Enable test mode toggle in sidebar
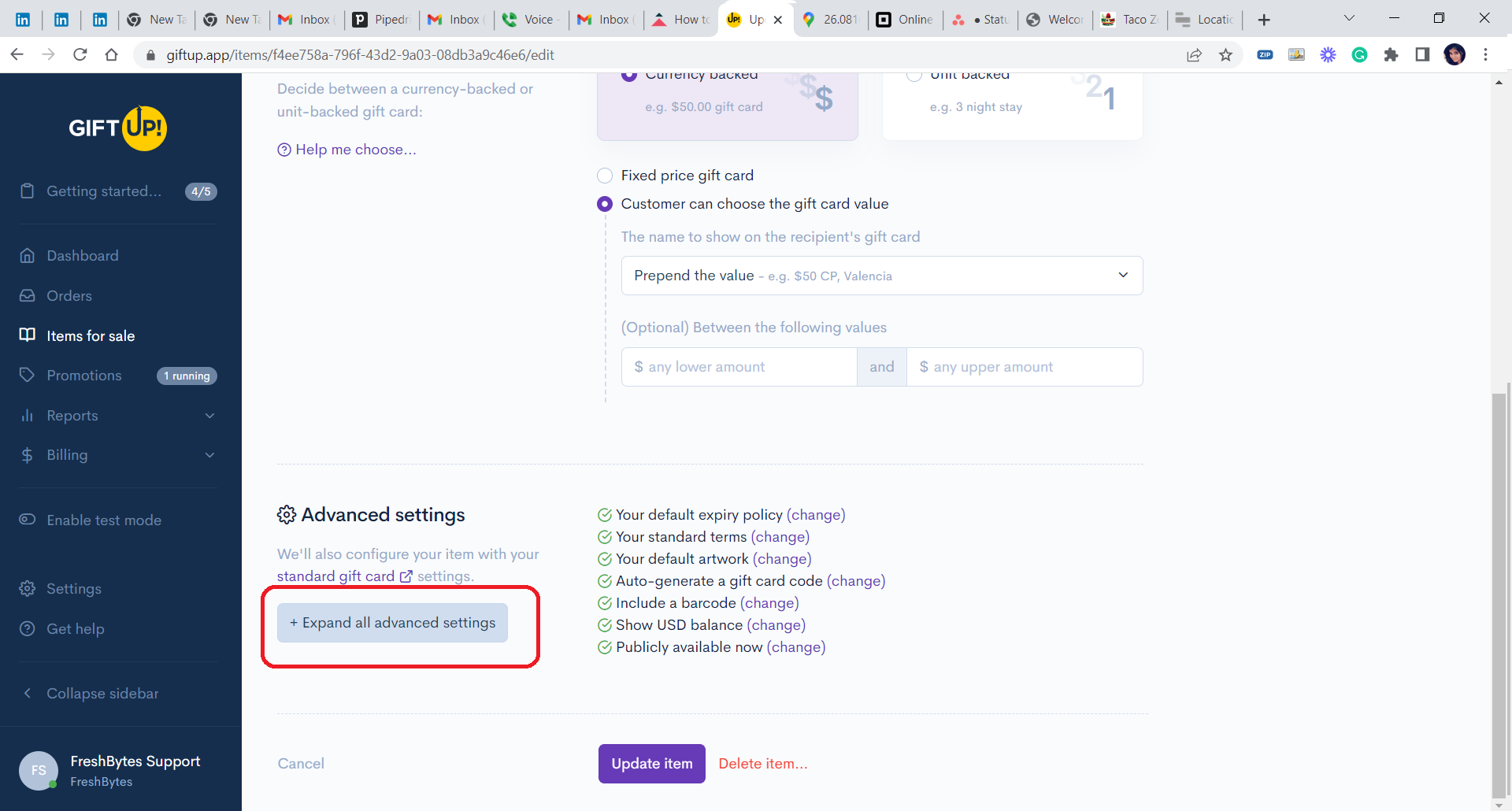 tap(28, 520)
